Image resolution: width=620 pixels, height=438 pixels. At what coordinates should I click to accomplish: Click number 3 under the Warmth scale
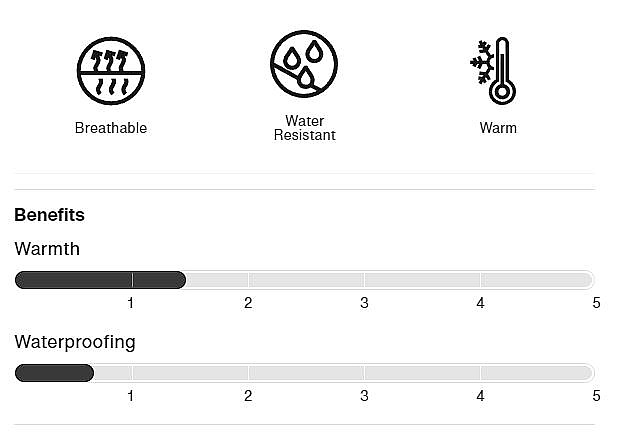click(x=364, y=303)
